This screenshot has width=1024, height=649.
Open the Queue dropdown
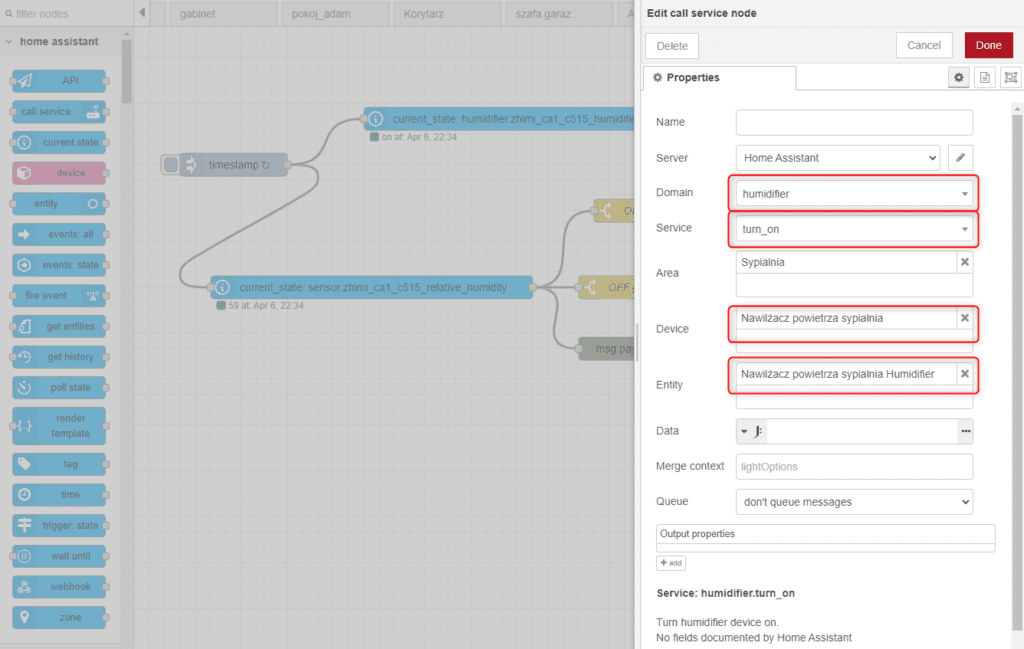[x=854, y=501]
